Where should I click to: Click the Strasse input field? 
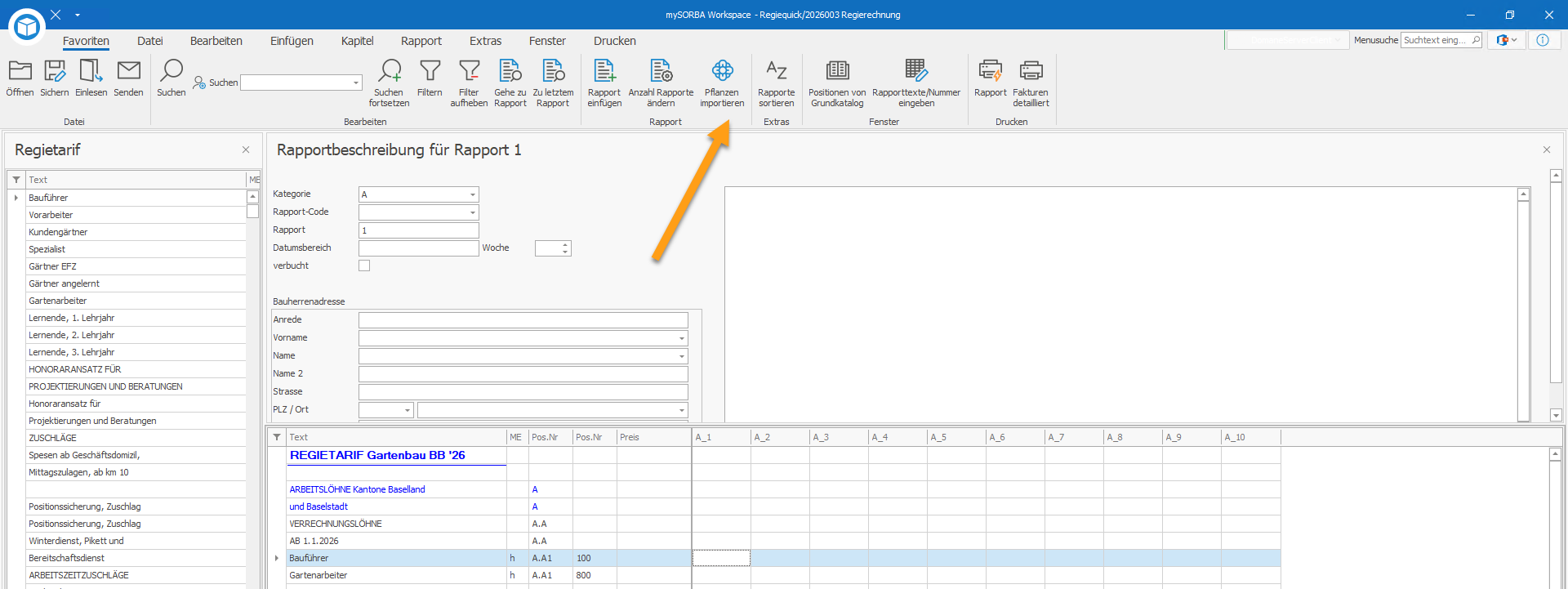click(523, 392)
